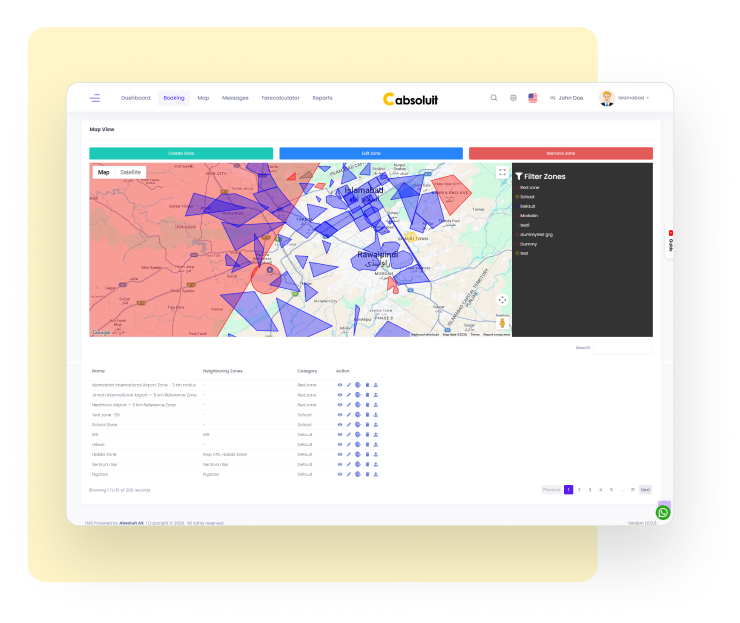Go to pagination page 2
The image size is (740, 623).
point(579,490)
